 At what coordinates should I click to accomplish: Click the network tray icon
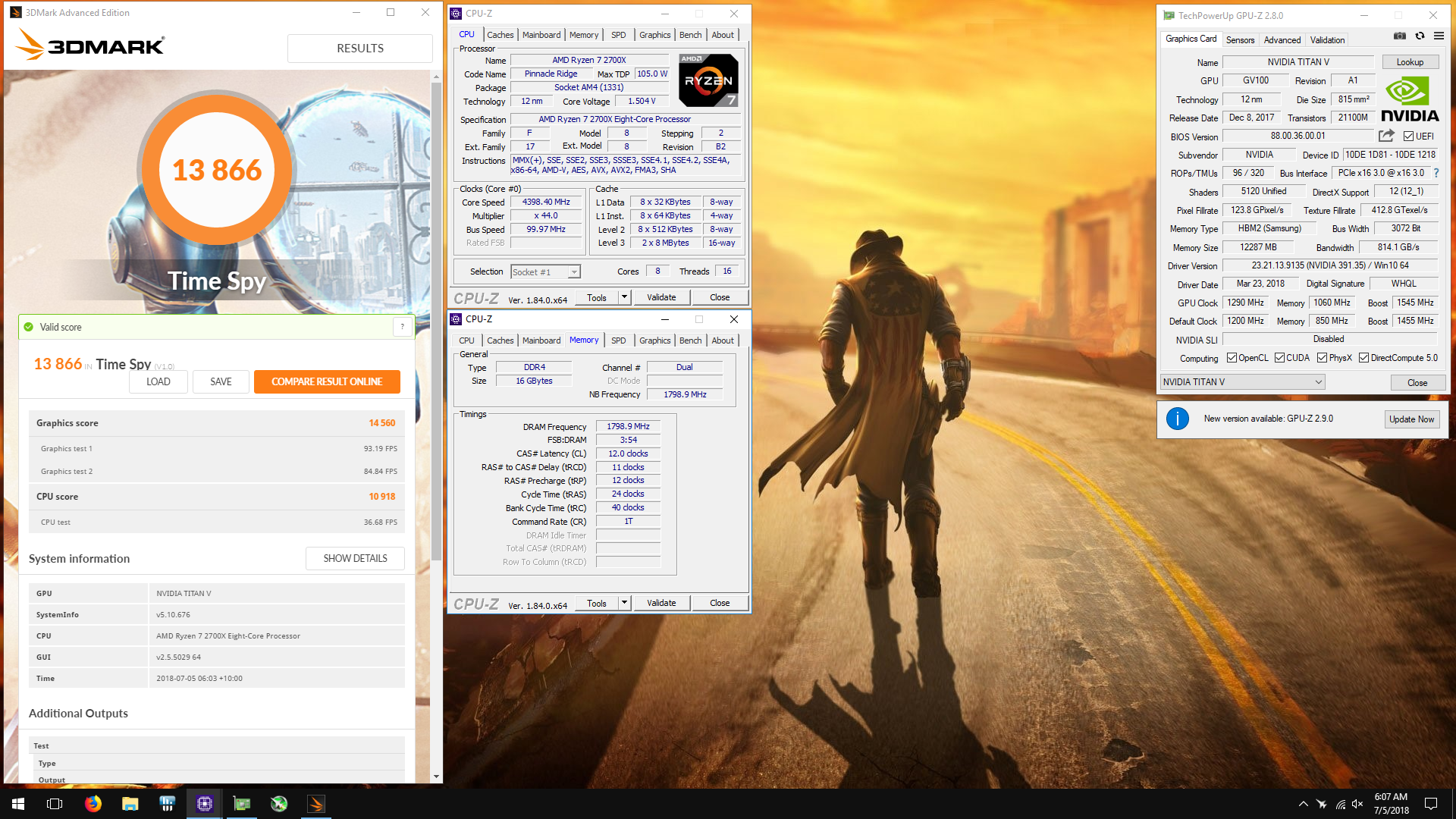[1340, 804]
